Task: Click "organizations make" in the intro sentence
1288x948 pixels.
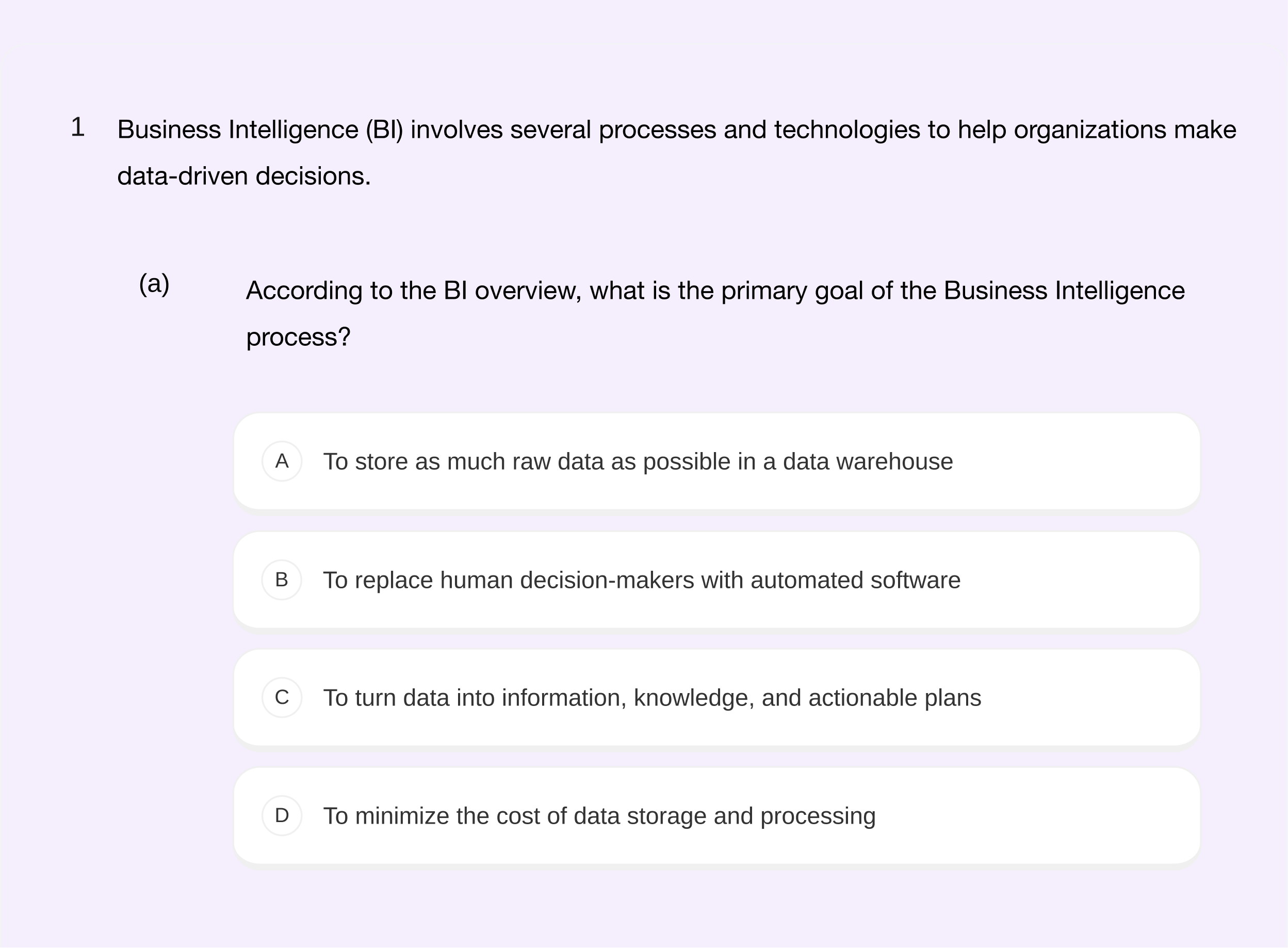Action: pyautogui.click(x=1124, y=130)
